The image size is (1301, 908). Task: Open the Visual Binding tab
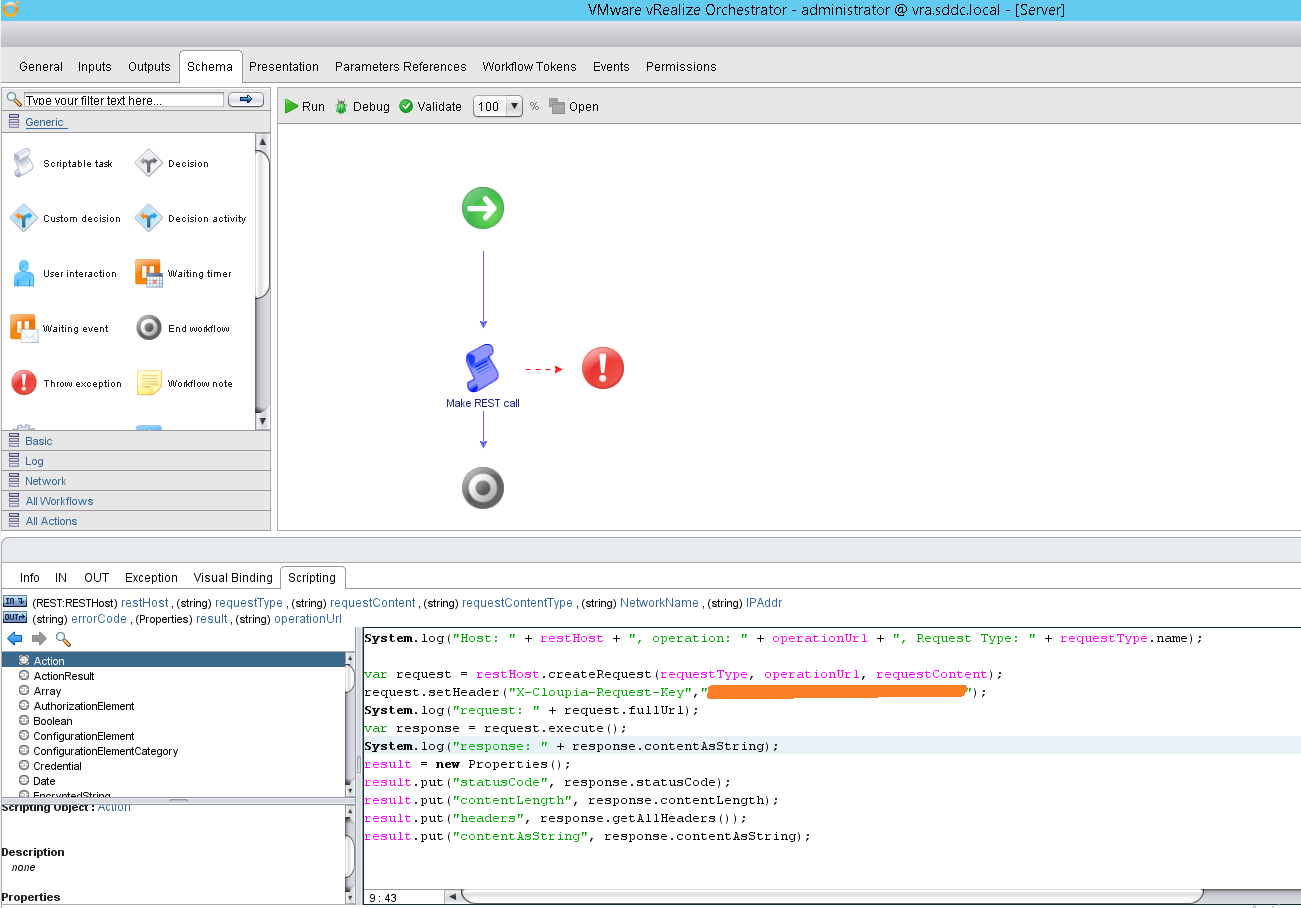(233, 577)
